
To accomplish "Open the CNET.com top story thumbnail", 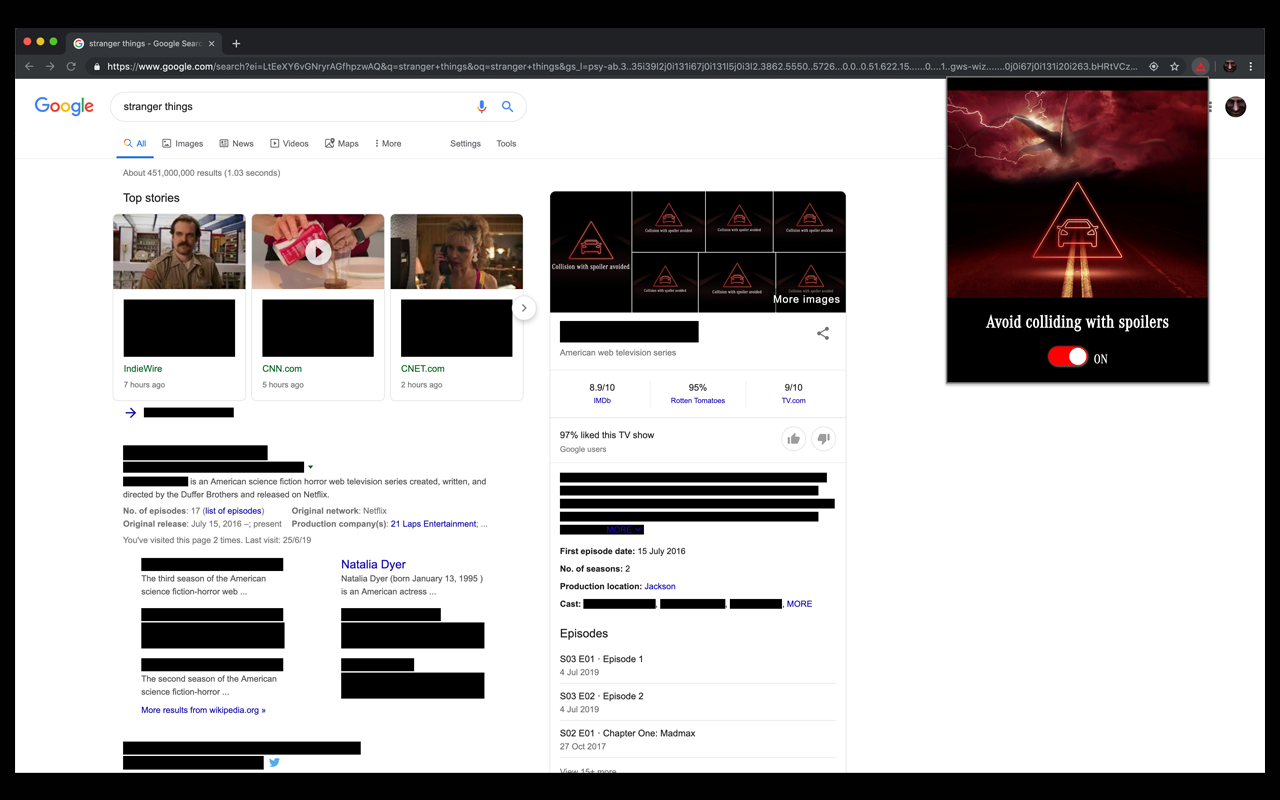I will (456, 252).
